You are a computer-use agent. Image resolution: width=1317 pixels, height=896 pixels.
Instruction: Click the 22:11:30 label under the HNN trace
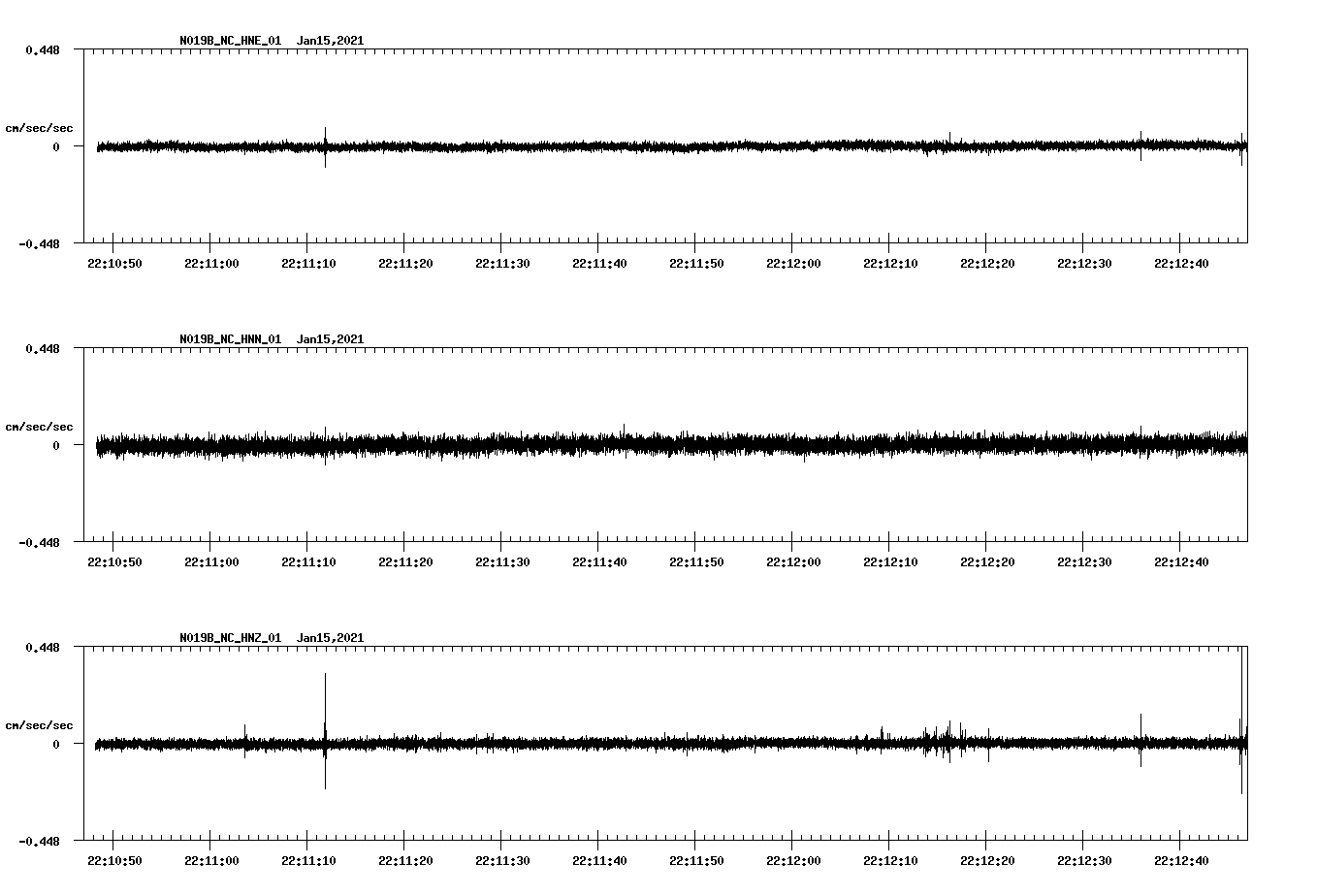501,560
